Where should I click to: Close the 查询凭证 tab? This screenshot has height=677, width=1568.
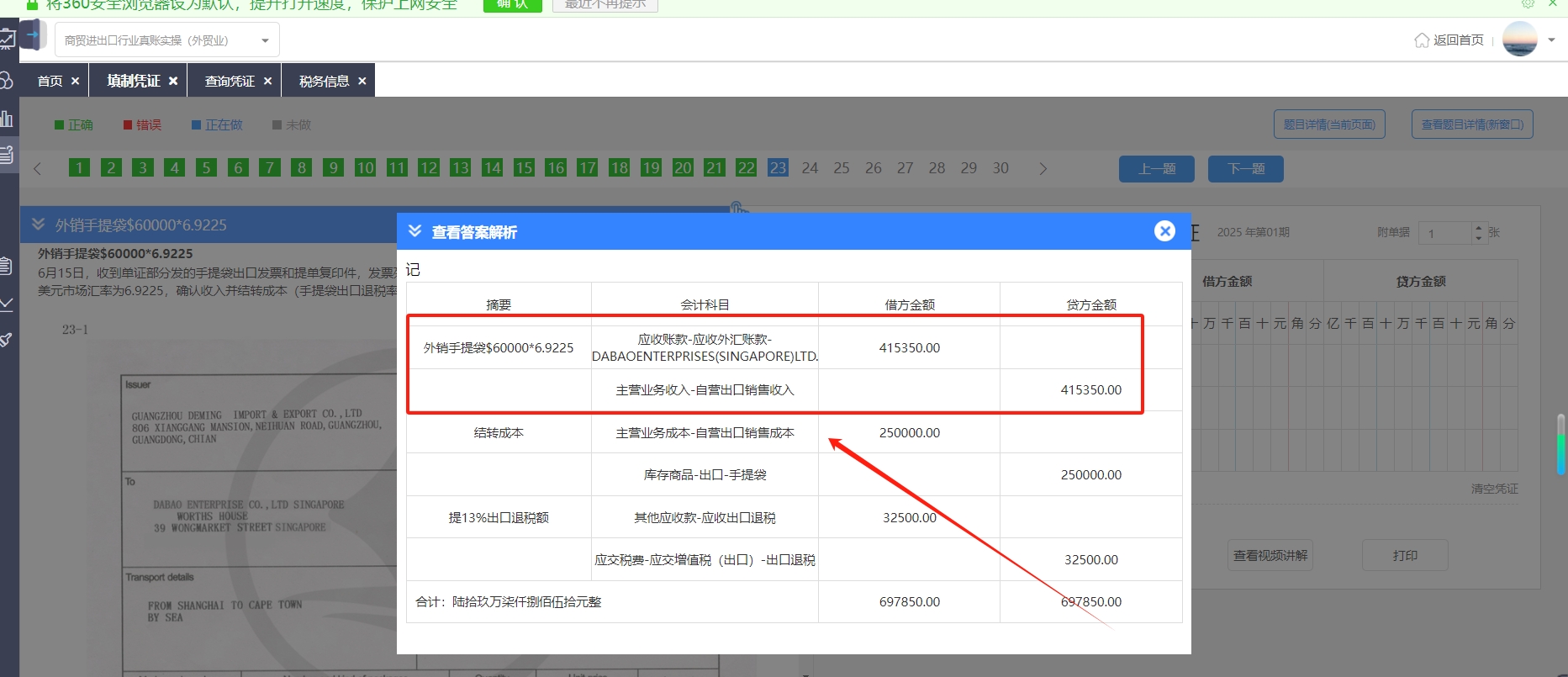click(x=267, y=81)
